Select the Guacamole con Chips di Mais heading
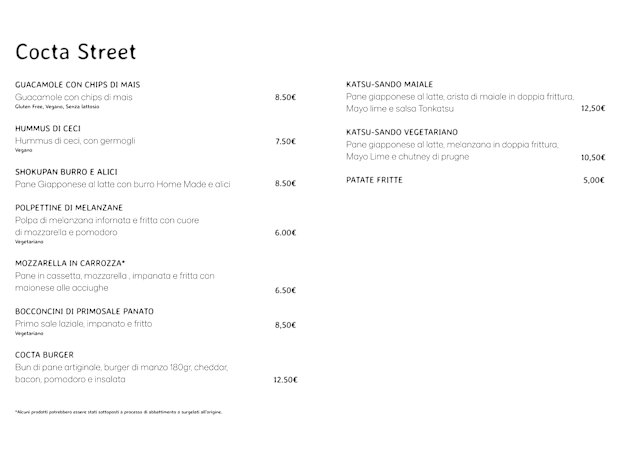This screenshot has width=640, height=453. [x=77, y=83]
